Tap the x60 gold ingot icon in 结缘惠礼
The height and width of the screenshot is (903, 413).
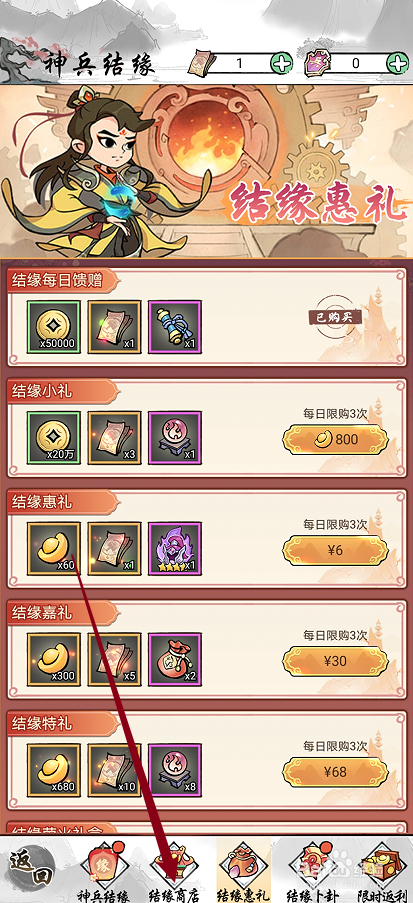coord(54,549)
